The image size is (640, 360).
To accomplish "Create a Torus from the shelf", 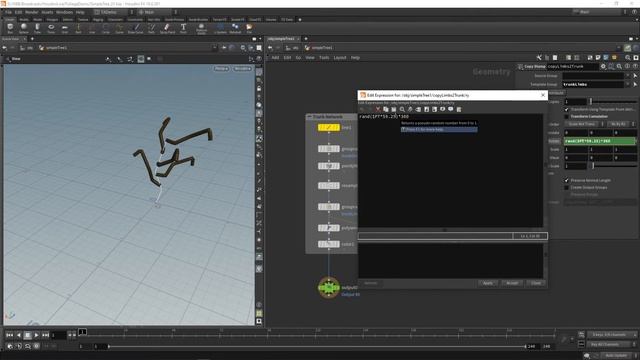I will [51, 28].
